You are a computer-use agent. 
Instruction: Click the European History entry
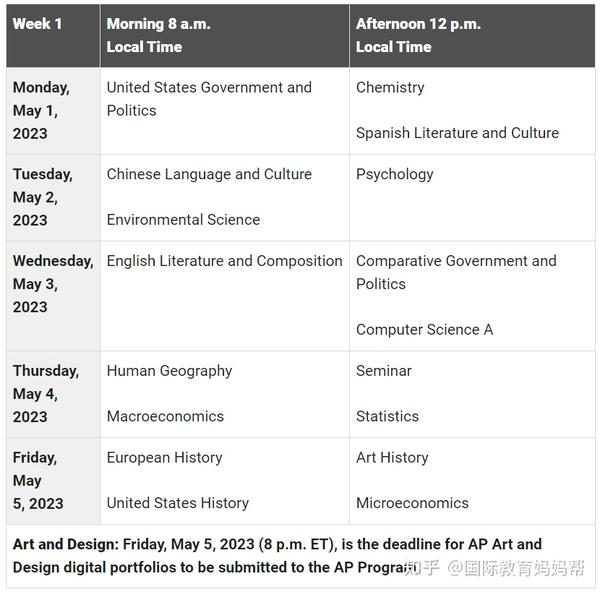tap(164, 458)
